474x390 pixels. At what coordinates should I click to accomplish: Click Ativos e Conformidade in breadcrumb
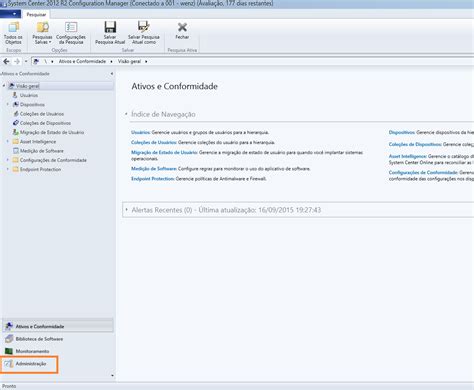coord(82,61)
